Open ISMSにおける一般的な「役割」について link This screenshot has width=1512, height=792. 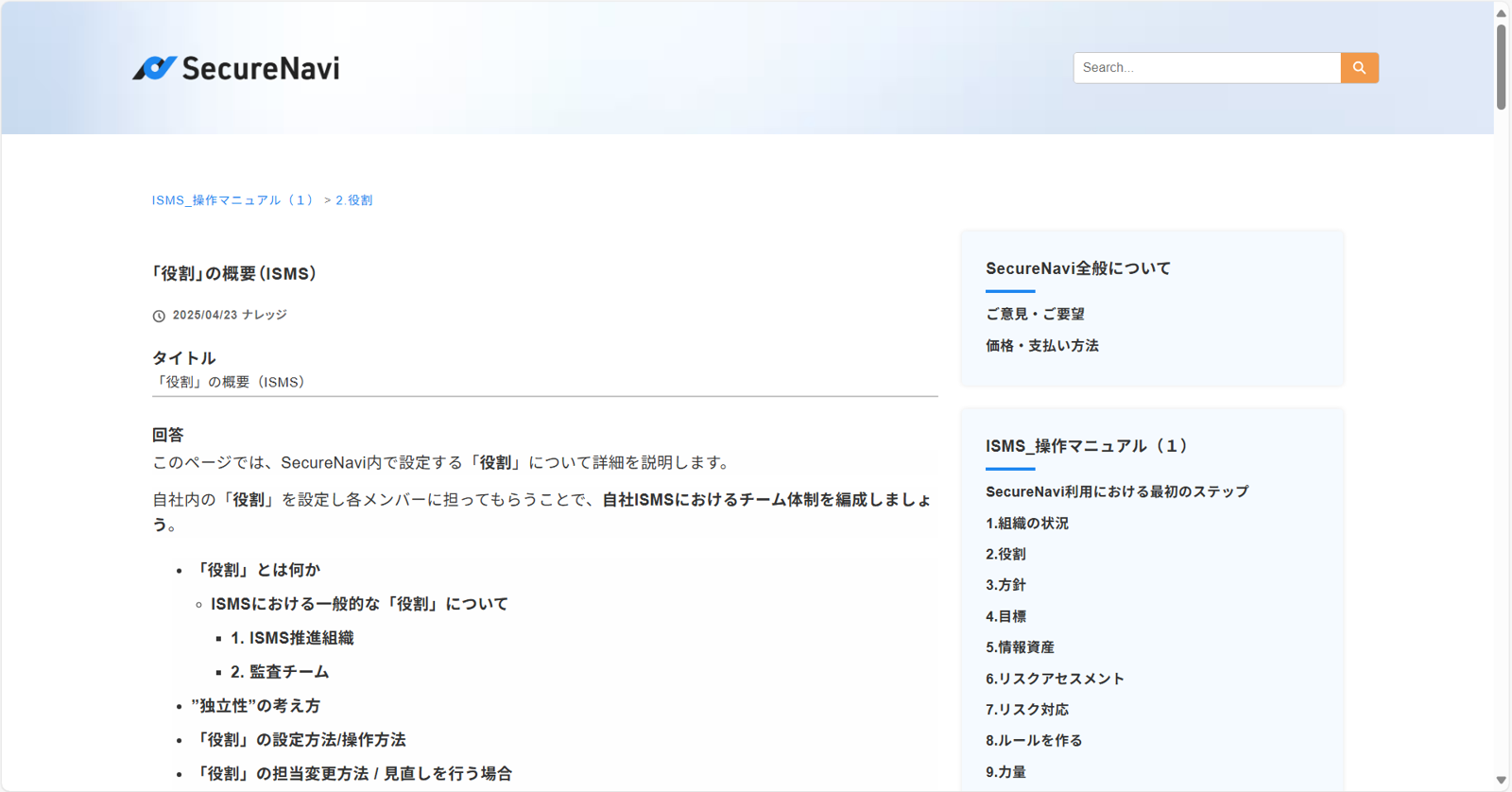click(359, 604)
